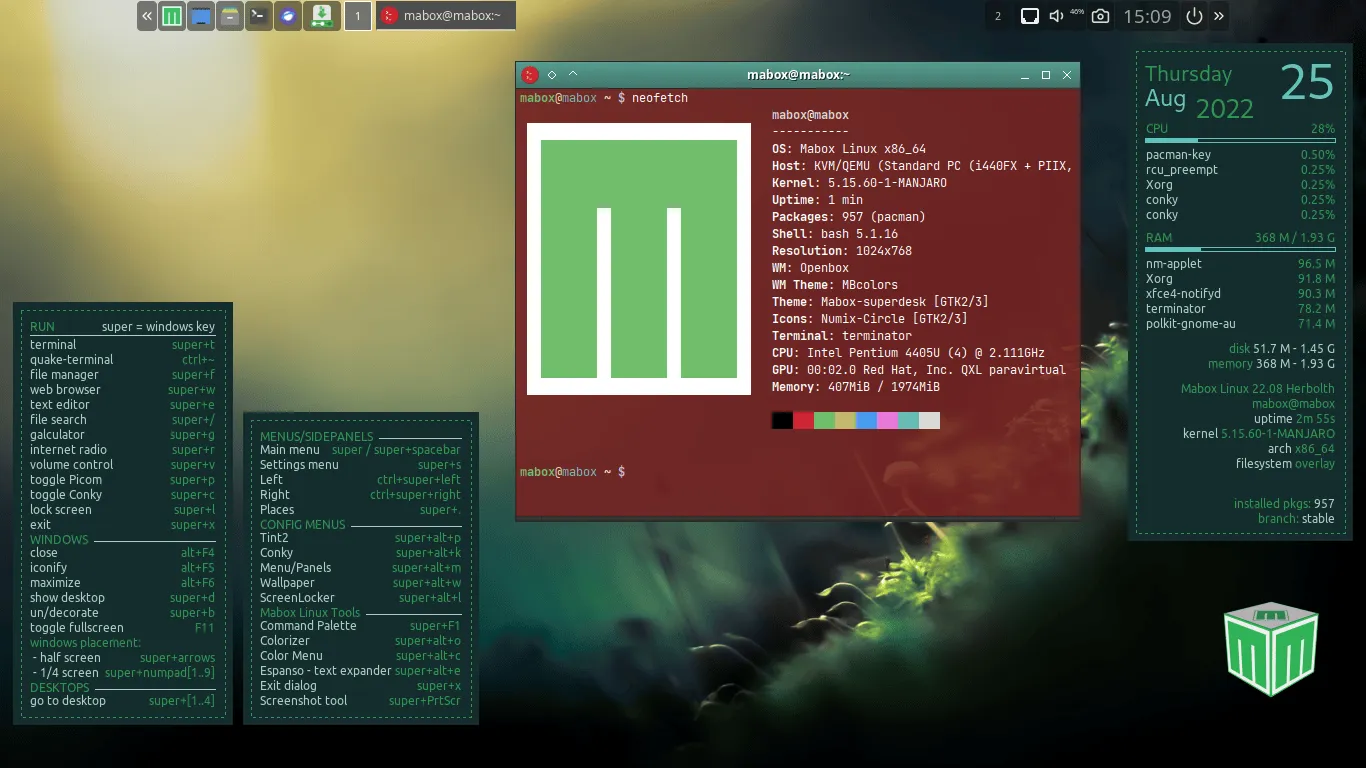Open the power button in the panel

[x=1194, y=16]
